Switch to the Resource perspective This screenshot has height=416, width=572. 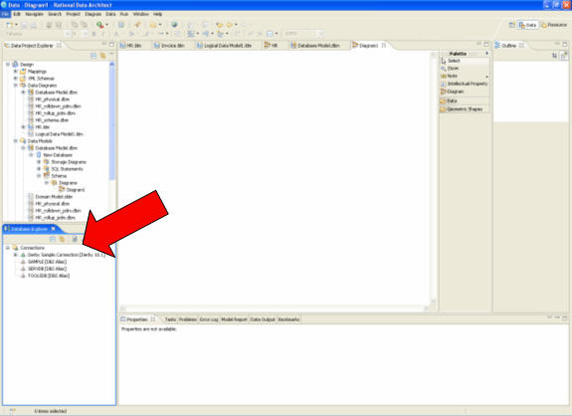click(x=554, y=25)
